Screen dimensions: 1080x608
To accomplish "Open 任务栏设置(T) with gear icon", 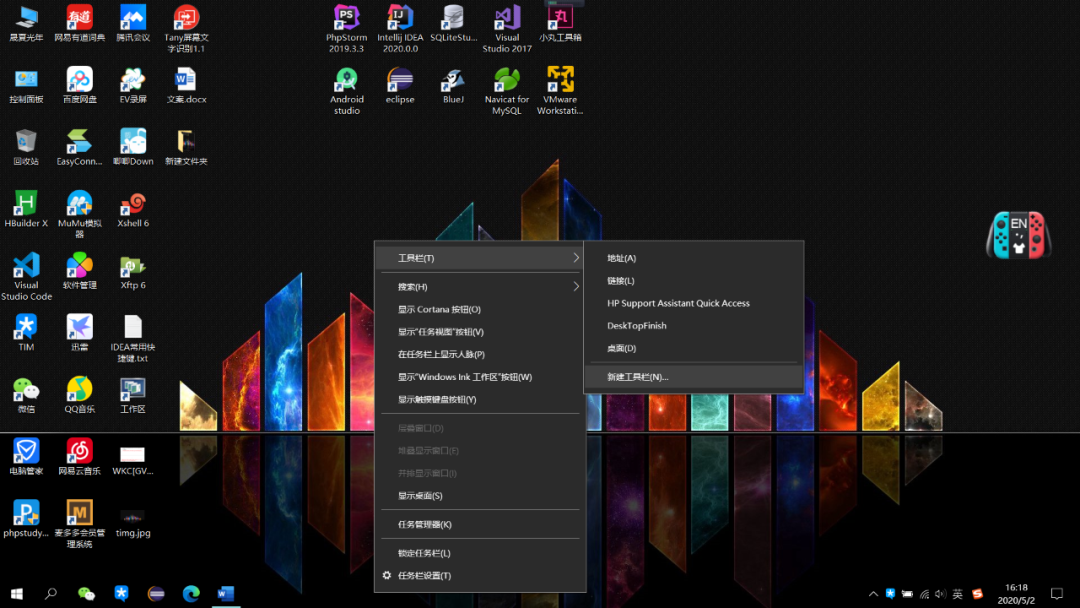I will coord(424,576).
